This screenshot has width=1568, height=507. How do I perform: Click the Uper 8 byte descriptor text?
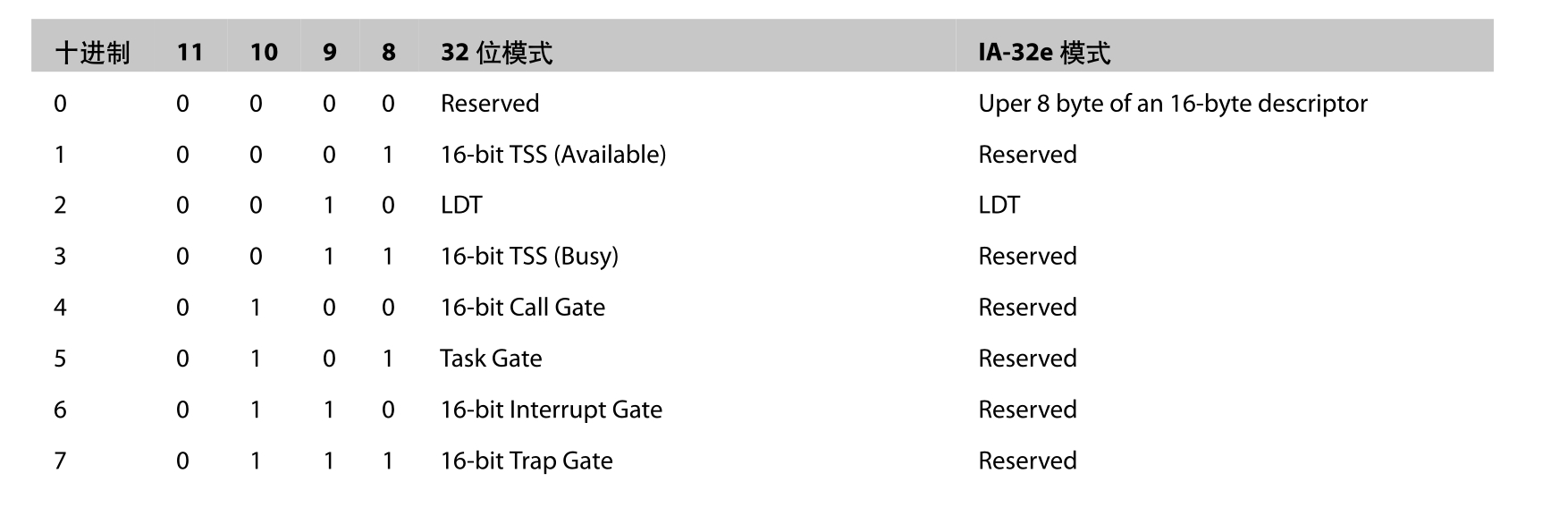[1172, 104]
